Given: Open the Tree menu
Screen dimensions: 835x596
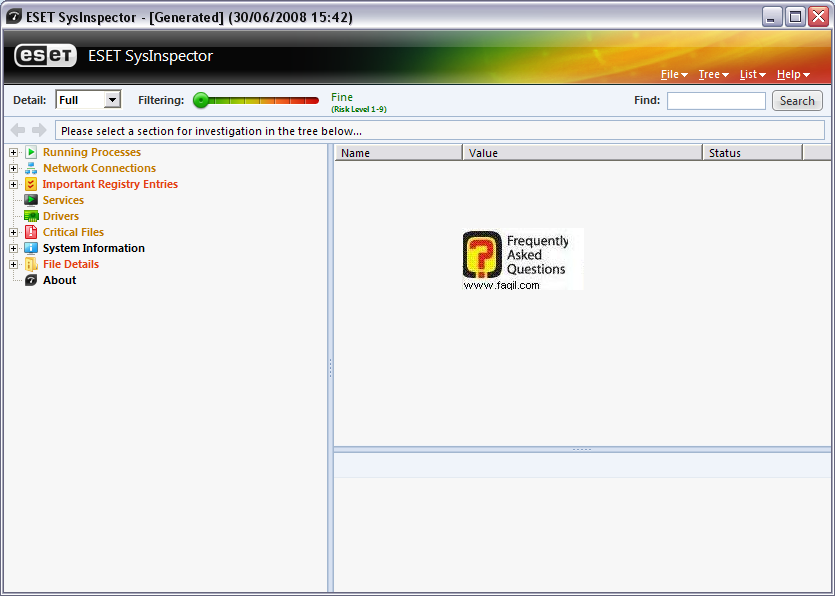Looking at the screenshot, I should [x=714, y=75].
